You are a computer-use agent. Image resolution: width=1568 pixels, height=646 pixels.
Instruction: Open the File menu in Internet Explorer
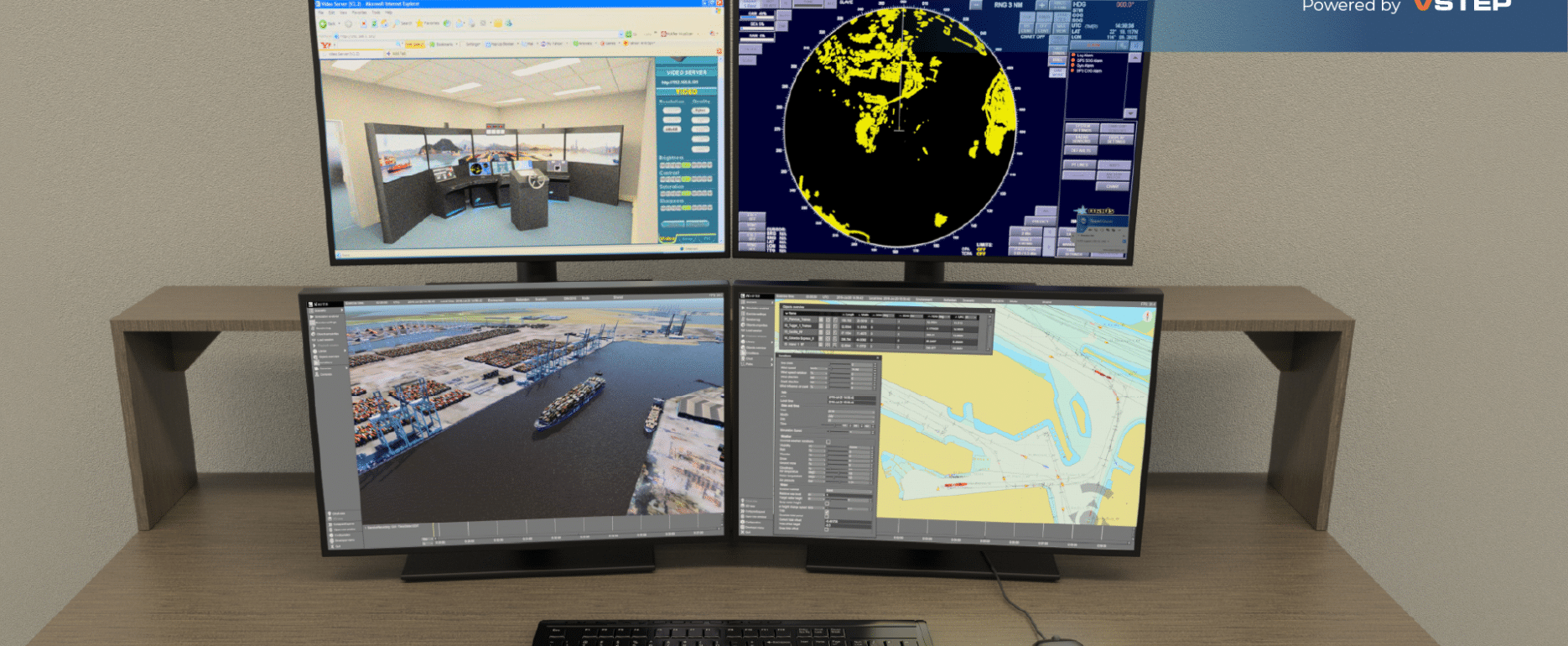(x=321, y=13)
